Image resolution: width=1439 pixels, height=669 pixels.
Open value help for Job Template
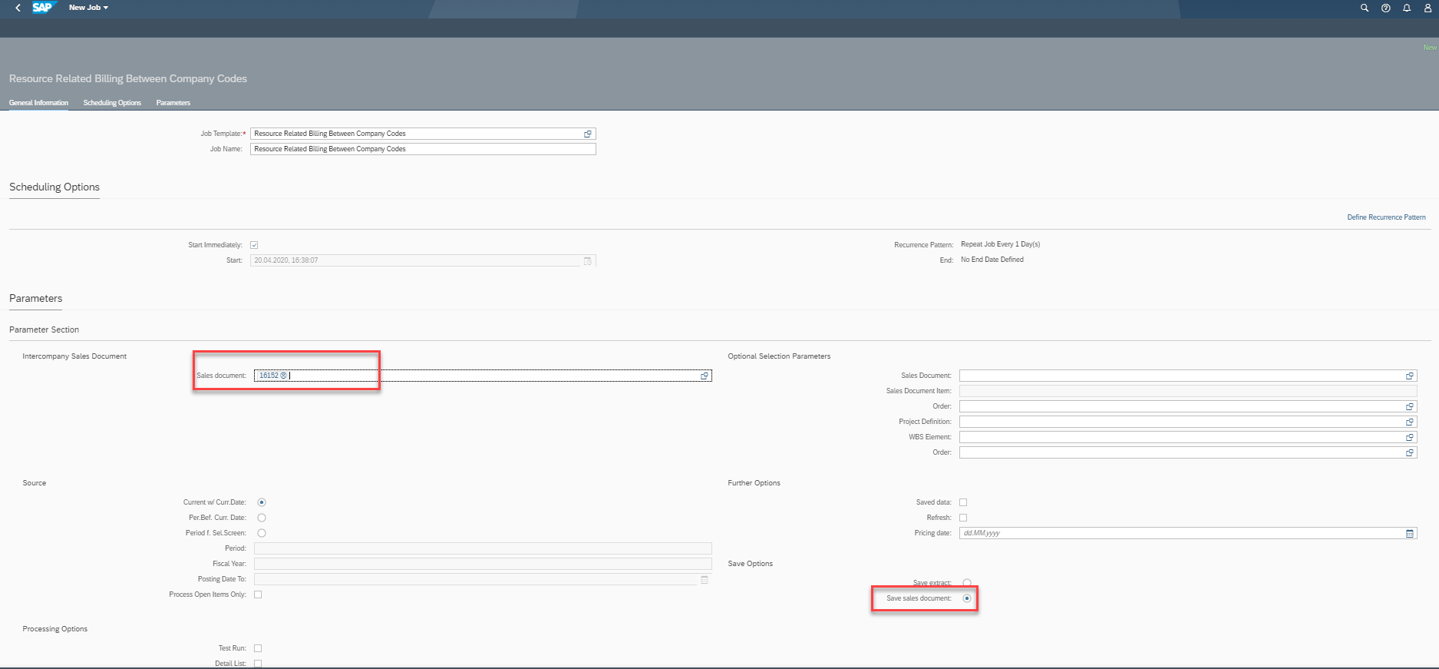coord(588,133)
